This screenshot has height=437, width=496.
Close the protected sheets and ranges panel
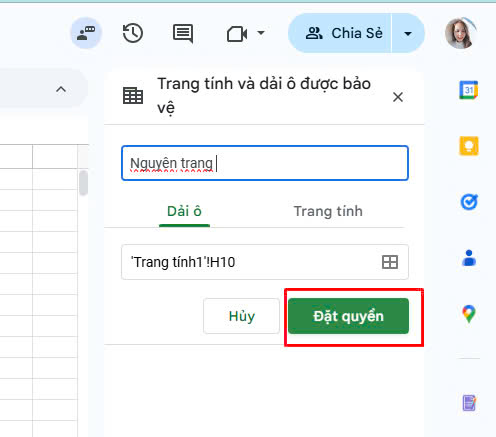pyautogui.click(x=398, y=97)
